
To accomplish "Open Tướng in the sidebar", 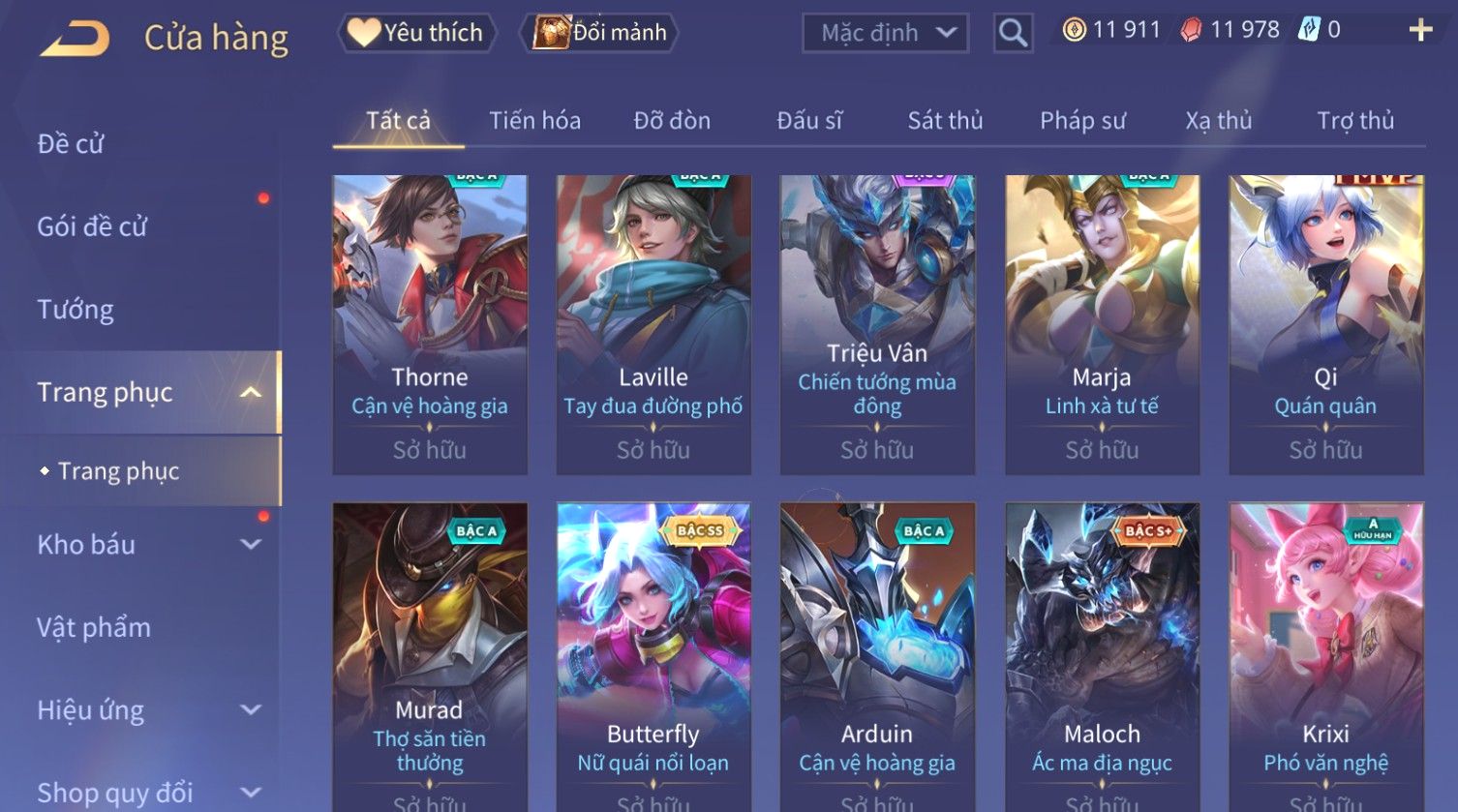I will (x=76, y=310).
